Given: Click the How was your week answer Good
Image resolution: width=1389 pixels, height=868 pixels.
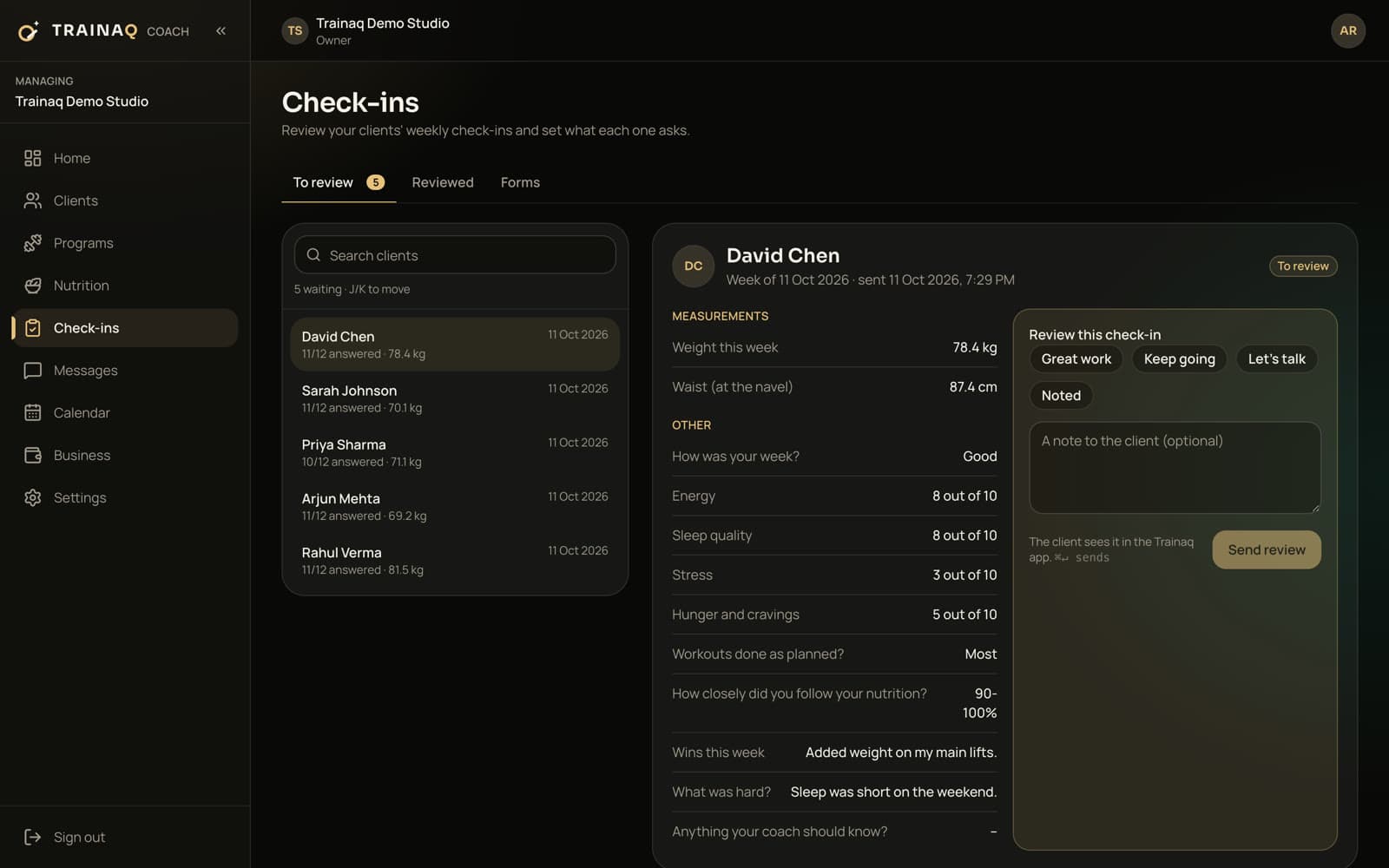Looking at the screenshot, I should (980, 457).
